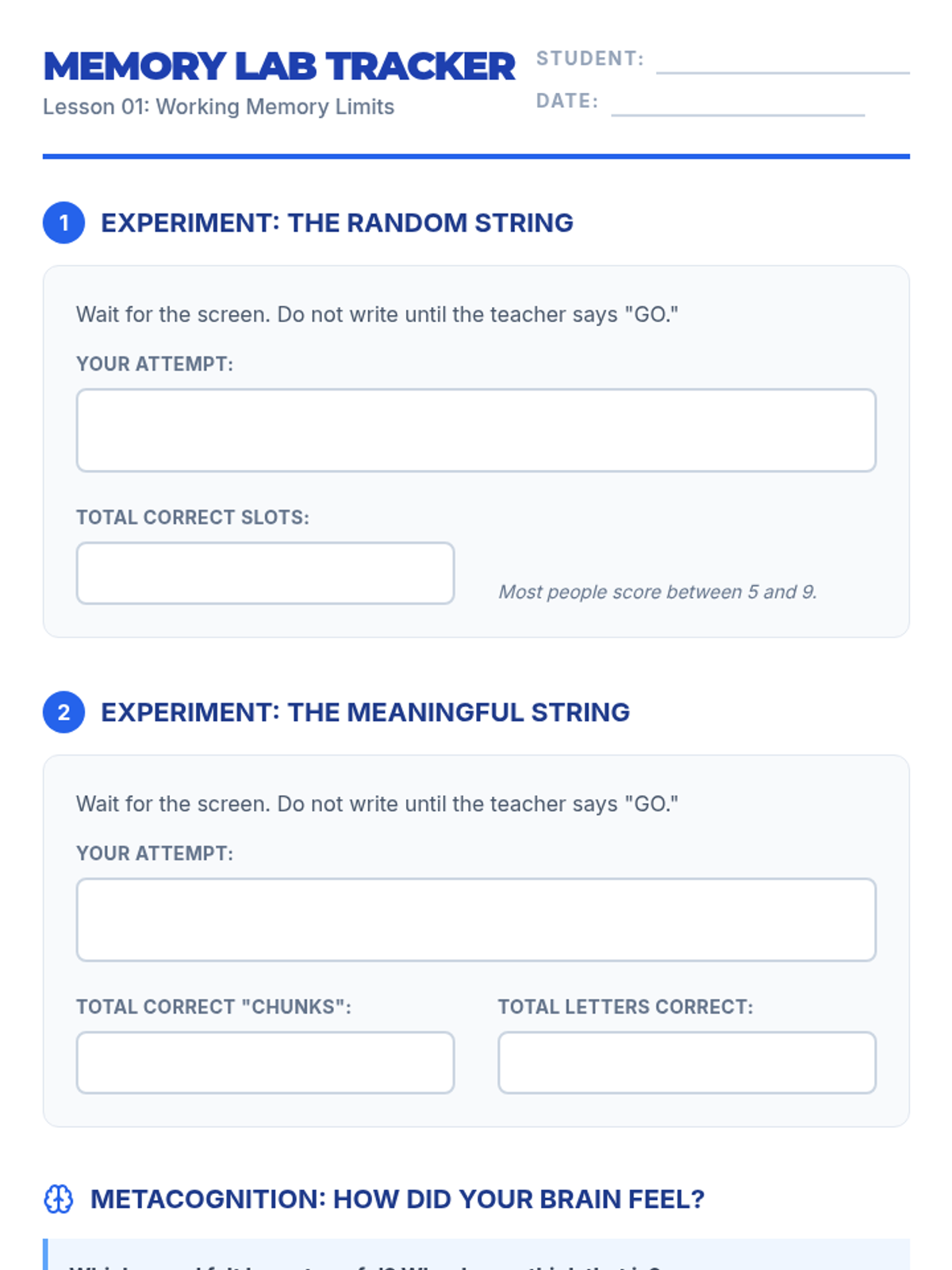The image size is (952, 1270).
Task: Click the Experiment: The Meaningful String heading
Action: click(365, 712)
